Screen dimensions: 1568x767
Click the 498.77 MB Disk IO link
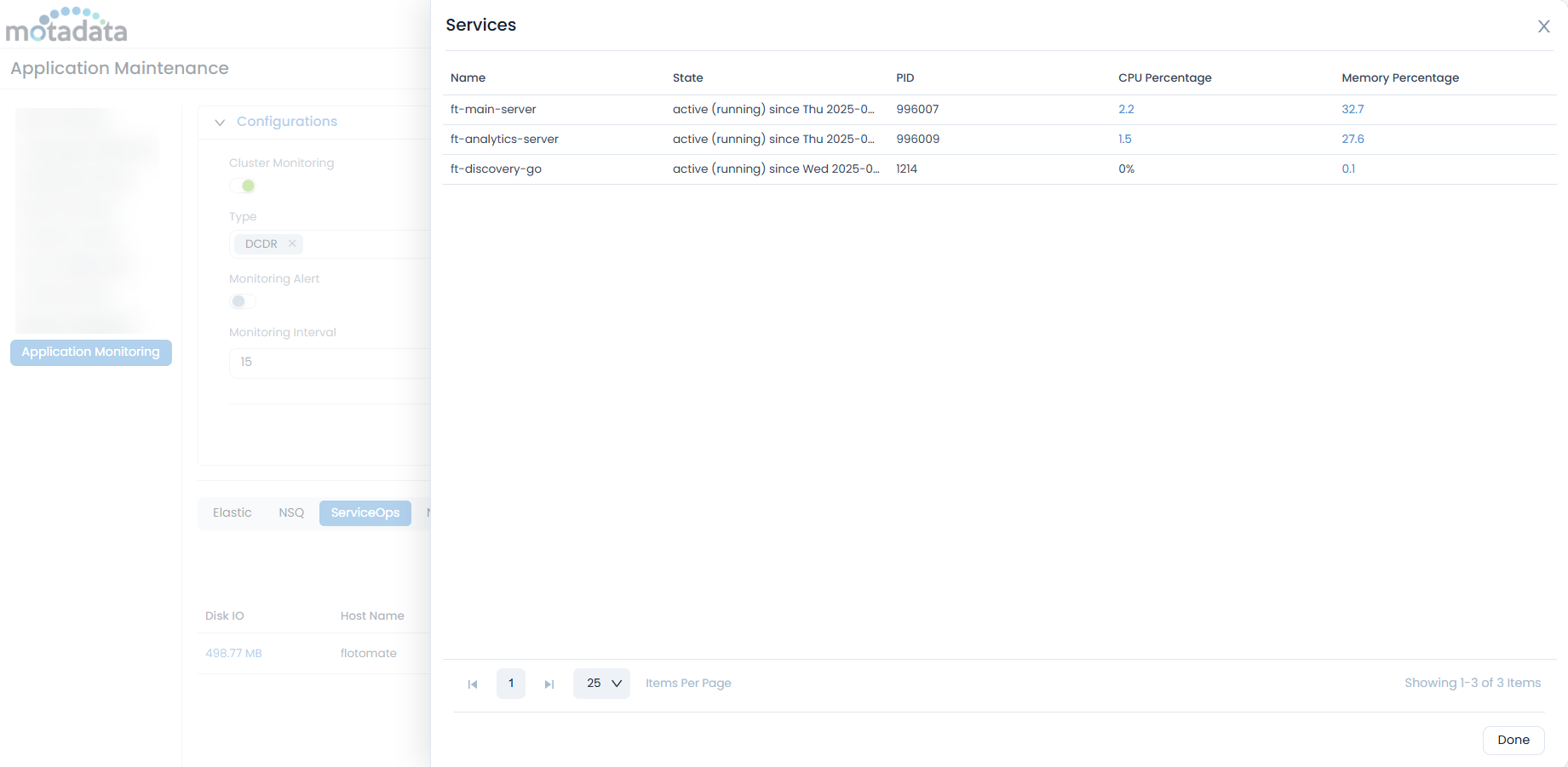click(233, 653)
